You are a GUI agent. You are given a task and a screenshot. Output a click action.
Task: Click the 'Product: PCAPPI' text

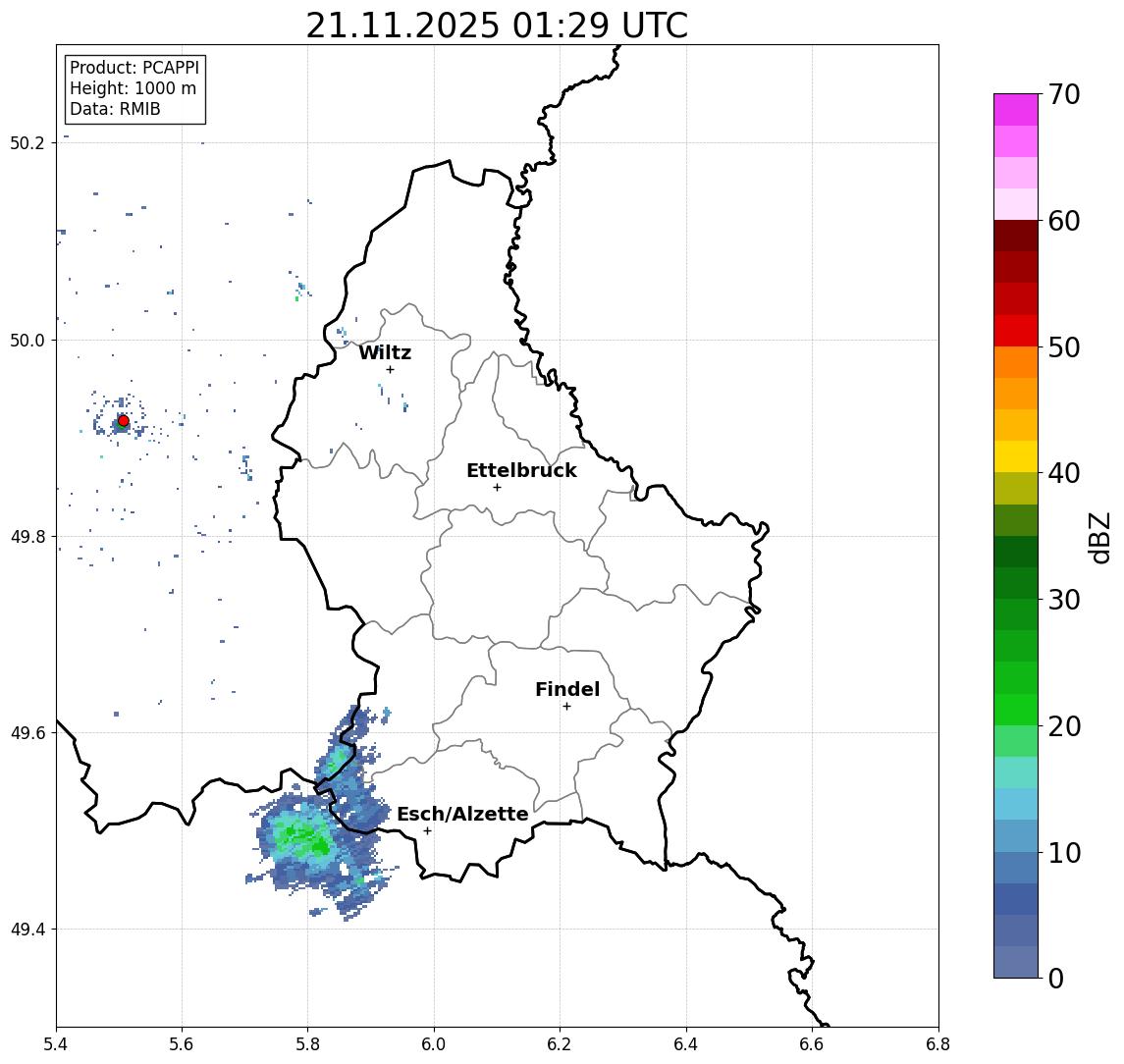pos(134,68)
